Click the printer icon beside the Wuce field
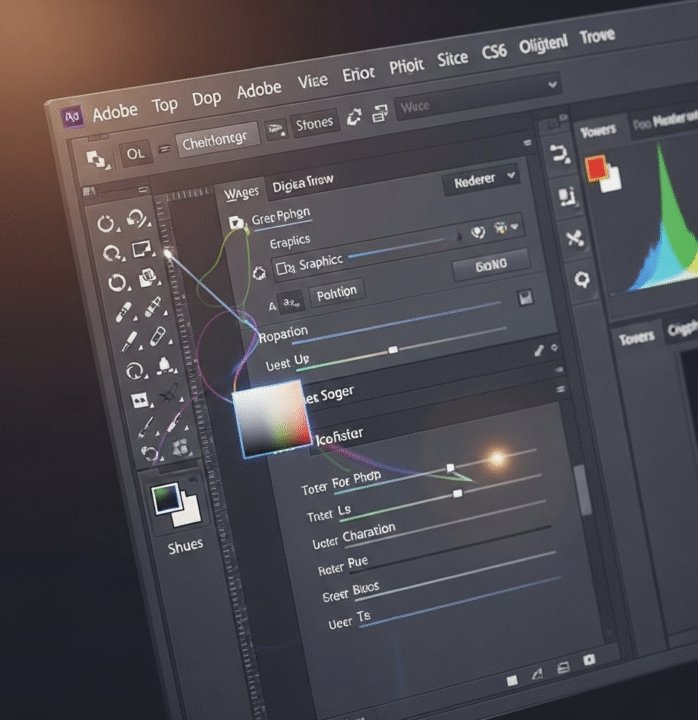 (x=380, y=112)
